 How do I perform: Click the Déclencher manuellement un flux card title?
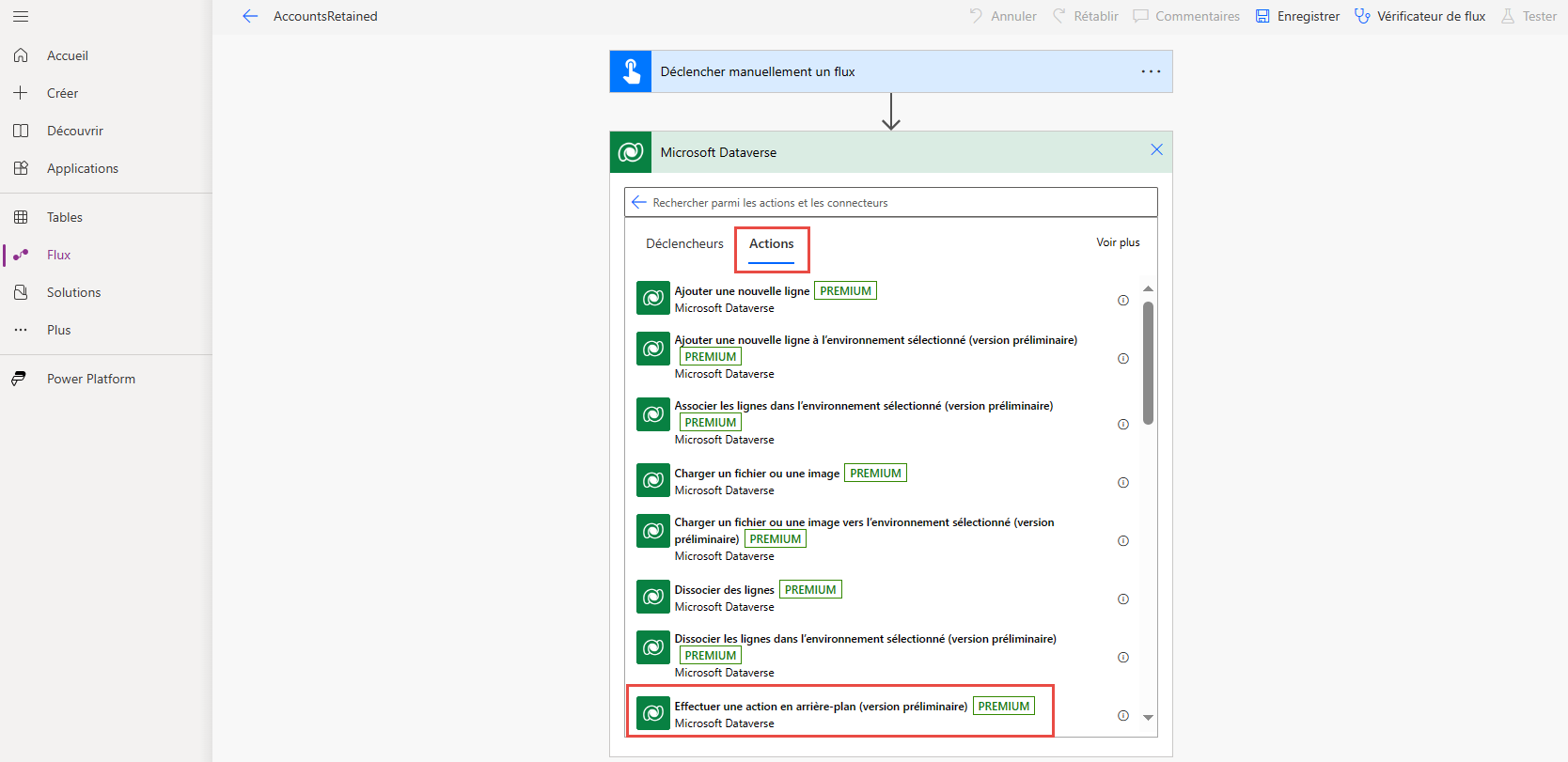click(x=758, y=71)
